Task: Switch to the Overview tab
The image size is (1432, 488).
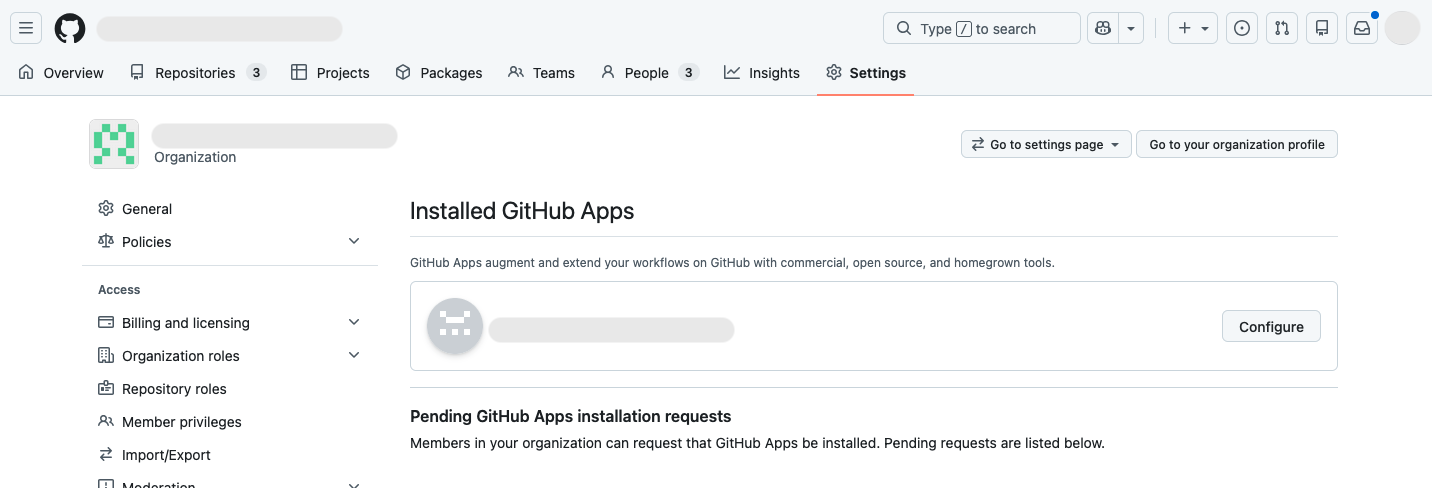Action: point(61,73)
